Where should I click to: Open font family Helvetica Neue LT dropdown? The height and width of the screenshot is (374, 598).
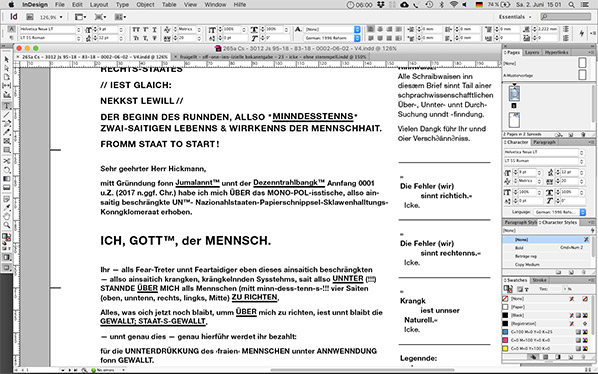tap(79, 29)
